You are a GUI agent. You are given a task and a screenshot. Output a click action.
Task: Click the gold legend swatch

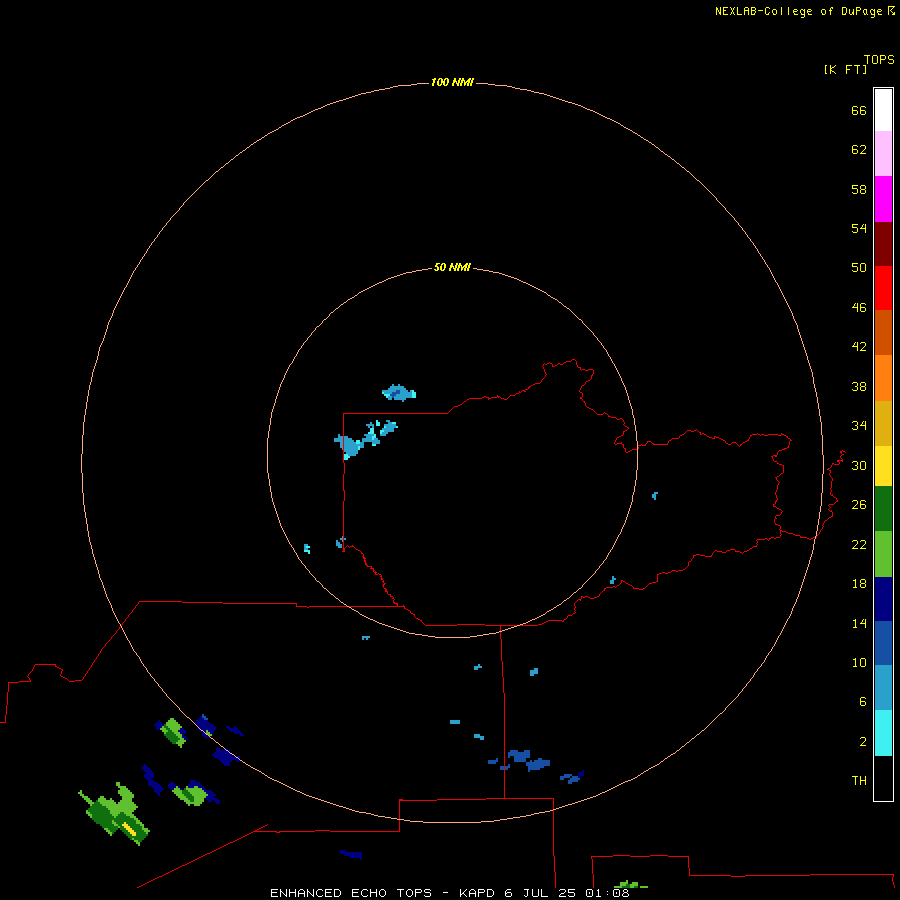click(883, 423)
